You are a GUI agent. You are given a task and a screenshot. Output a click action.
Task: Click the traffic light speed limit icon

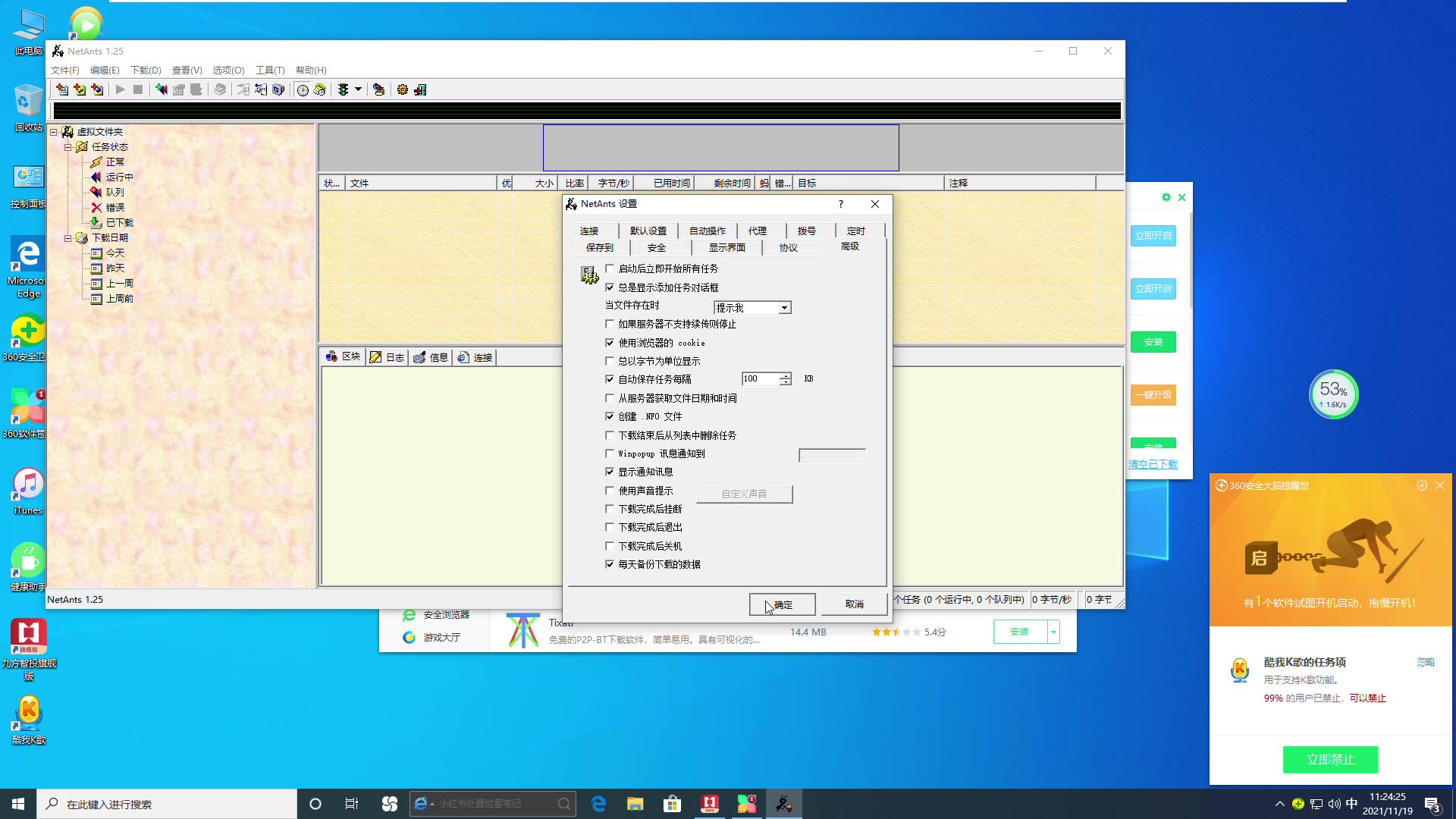[x=343, y=89]
